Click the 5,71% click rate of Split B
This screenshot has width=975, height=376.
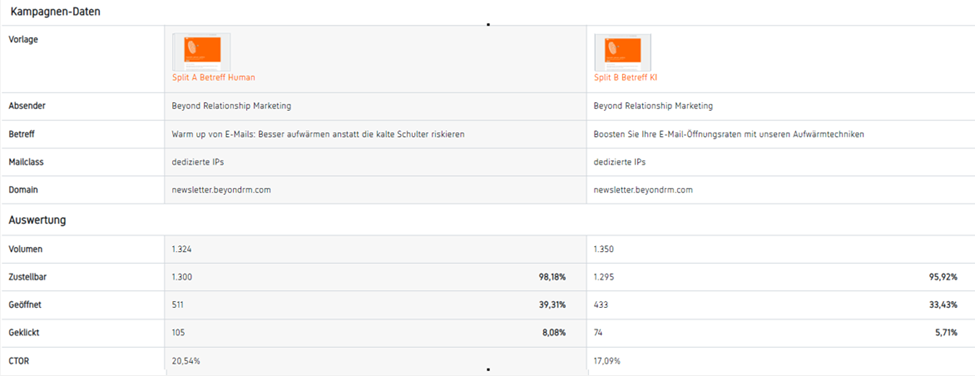tap(946, 333)
